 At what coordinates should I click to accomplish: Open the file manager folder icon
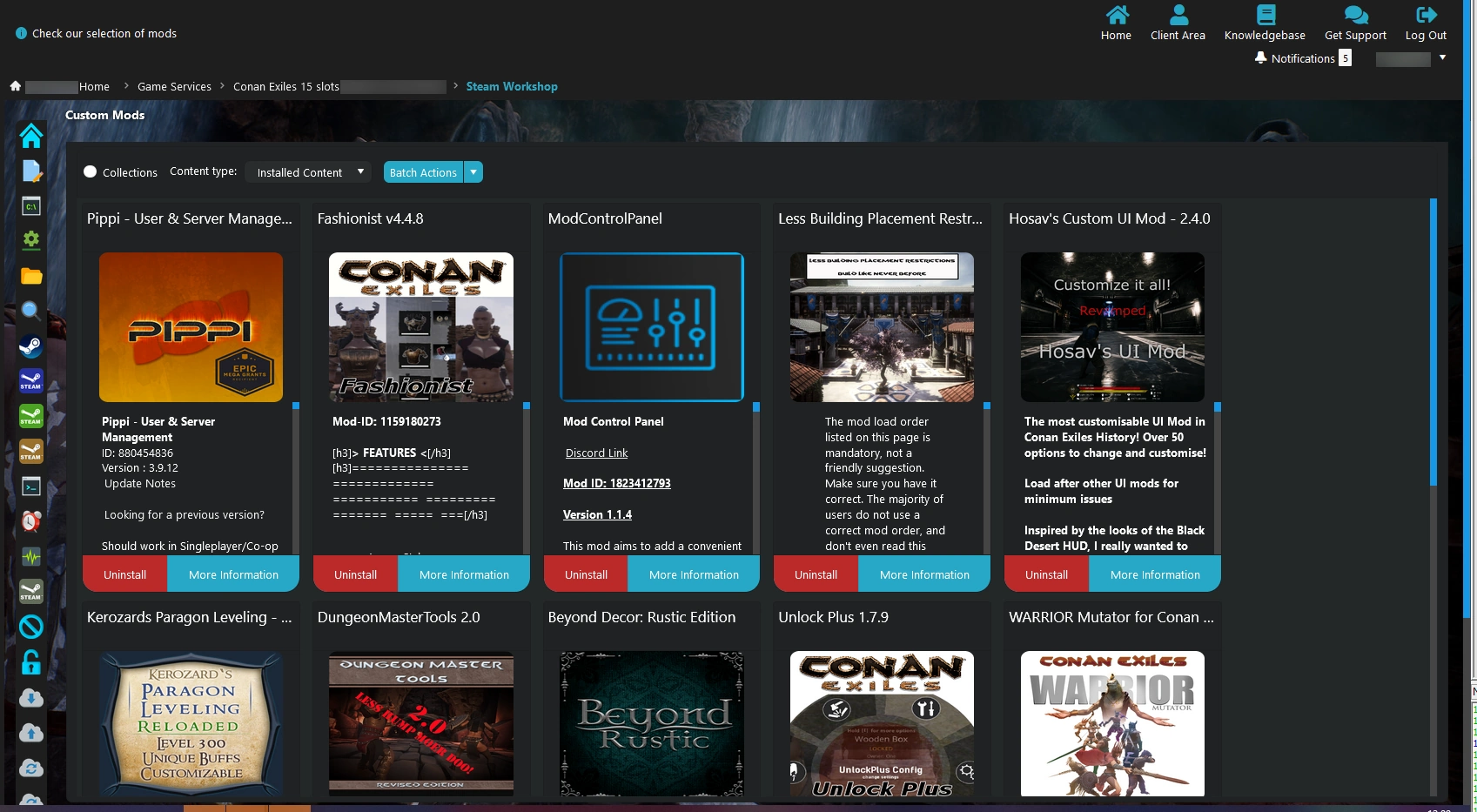(x=31, y=276)
